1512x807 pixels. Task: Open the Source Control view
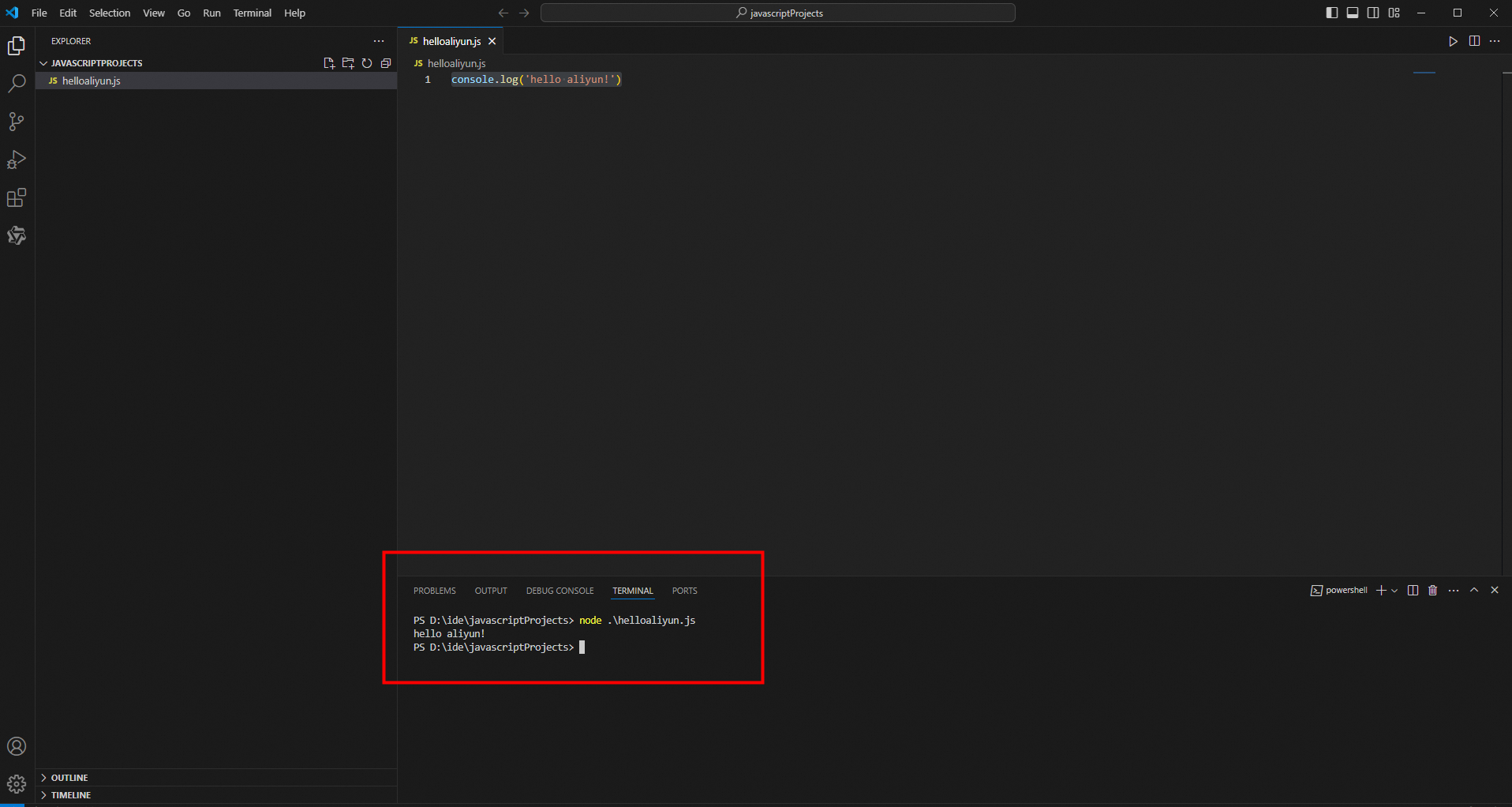click(x=17, y=122)
